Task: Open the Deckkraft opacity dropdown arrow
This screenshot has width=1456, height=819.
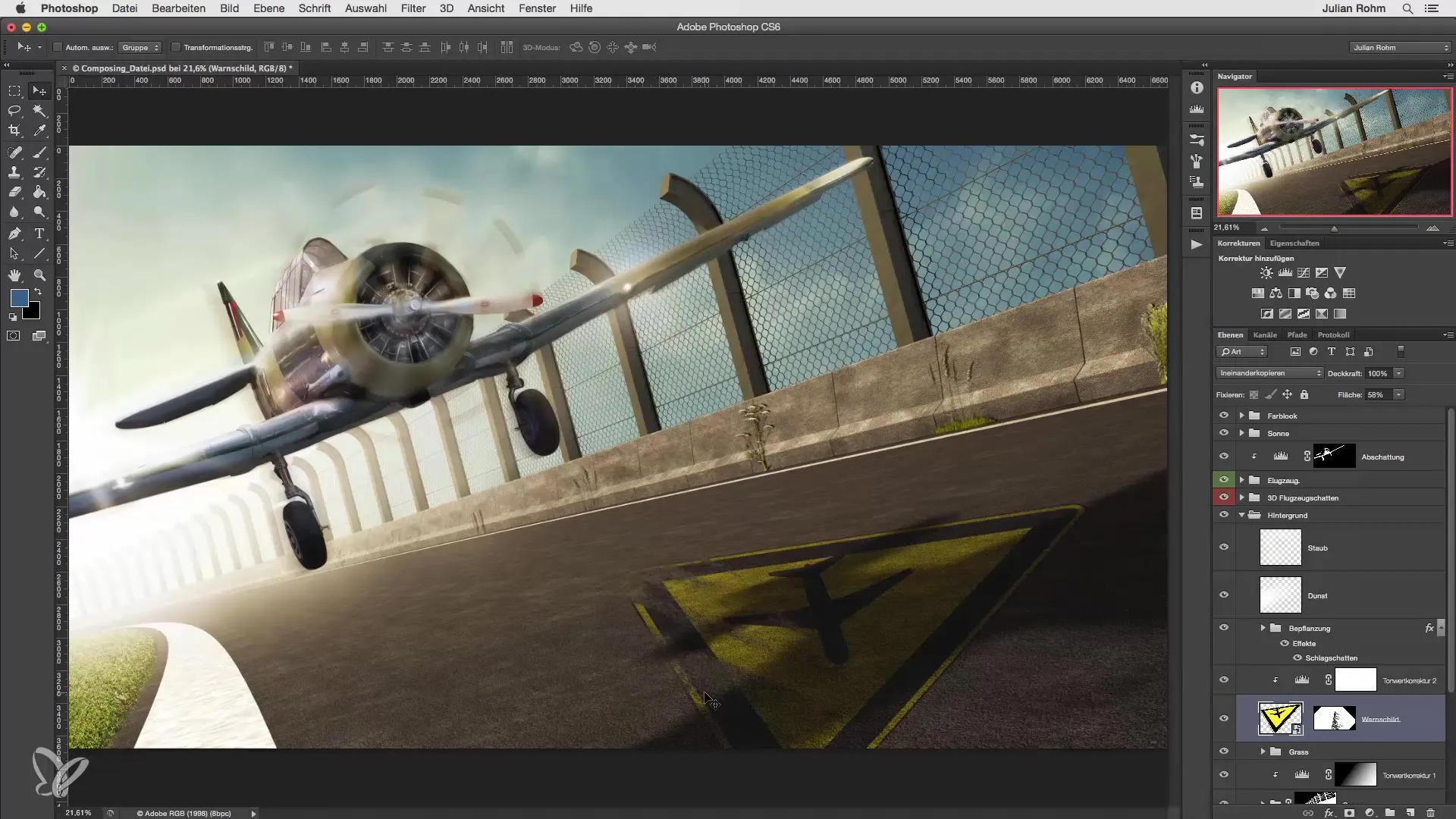Action: point(1399,373)
